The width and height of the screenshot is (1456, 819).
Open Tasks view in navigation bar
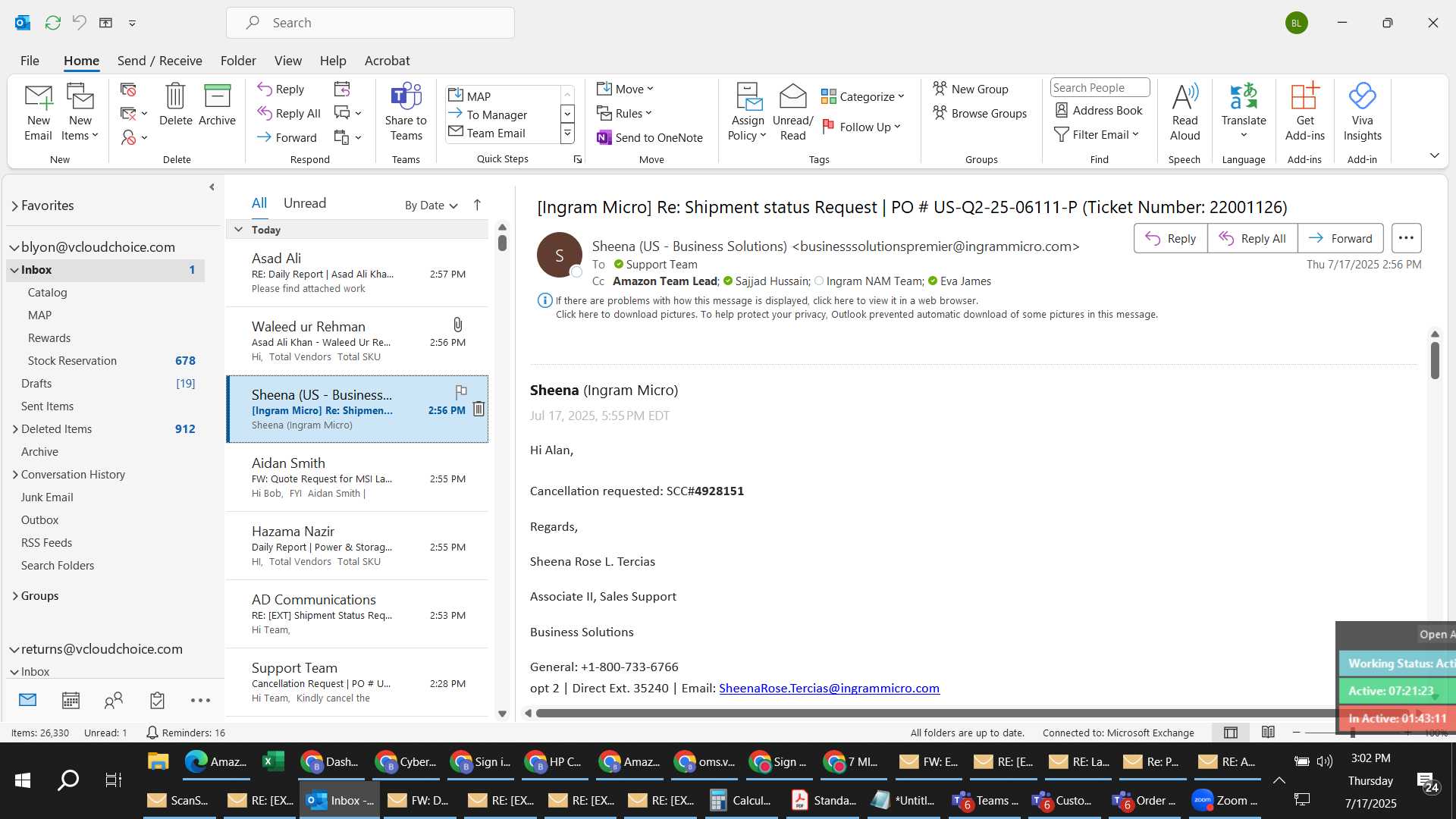coord(157,700)
